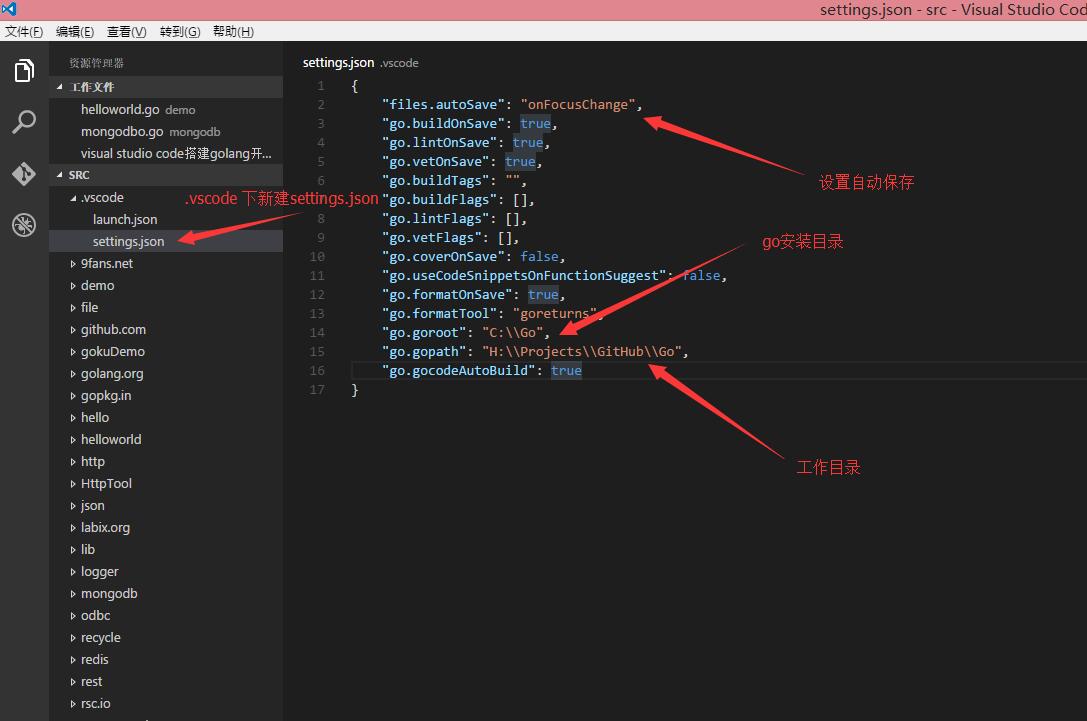Open the 文件(F) menu
This screenshot has height=721, width=1087.
tap(24, 32)
